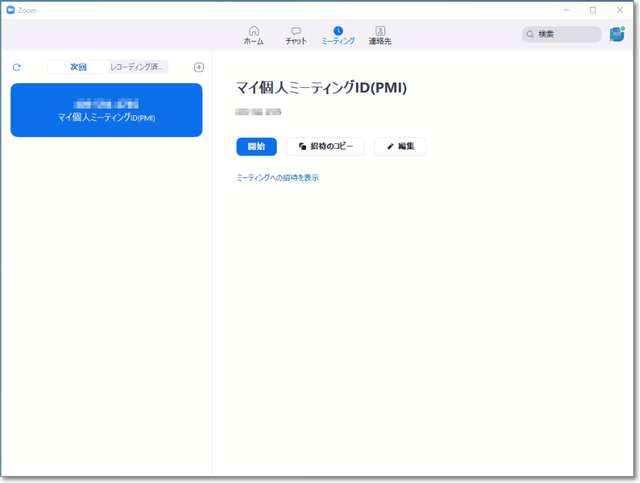Click the Zoom logo in the title bar

pyautogui.click(x=10, y=9)
